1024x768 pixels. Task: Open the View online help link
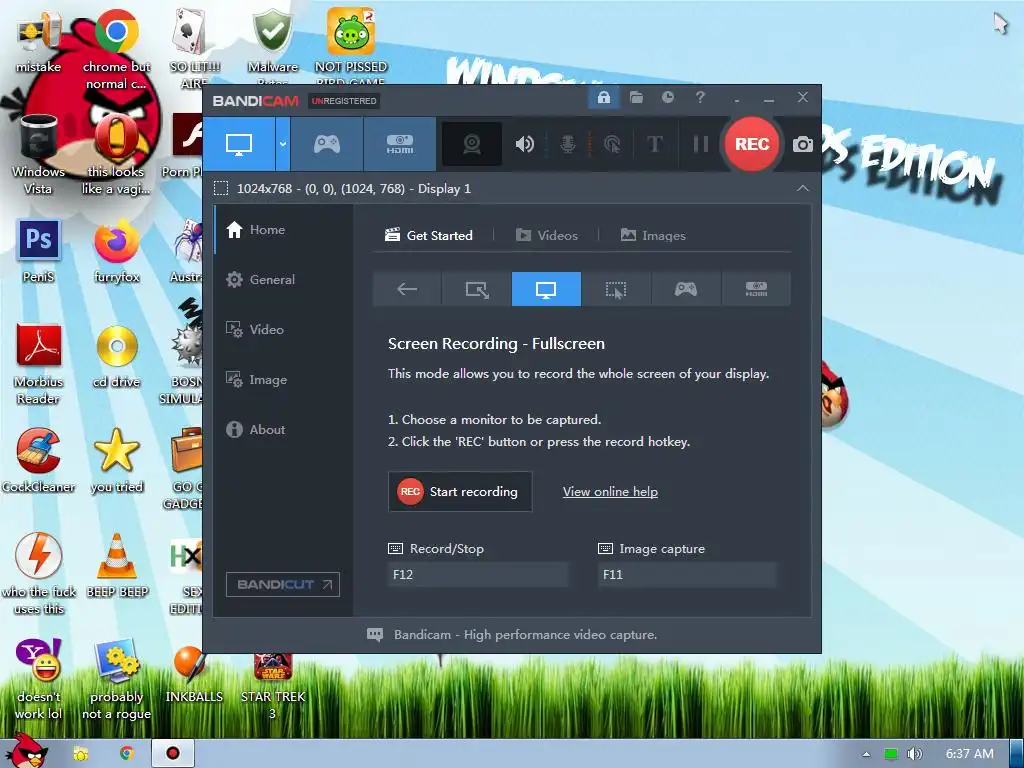[610, 492]
